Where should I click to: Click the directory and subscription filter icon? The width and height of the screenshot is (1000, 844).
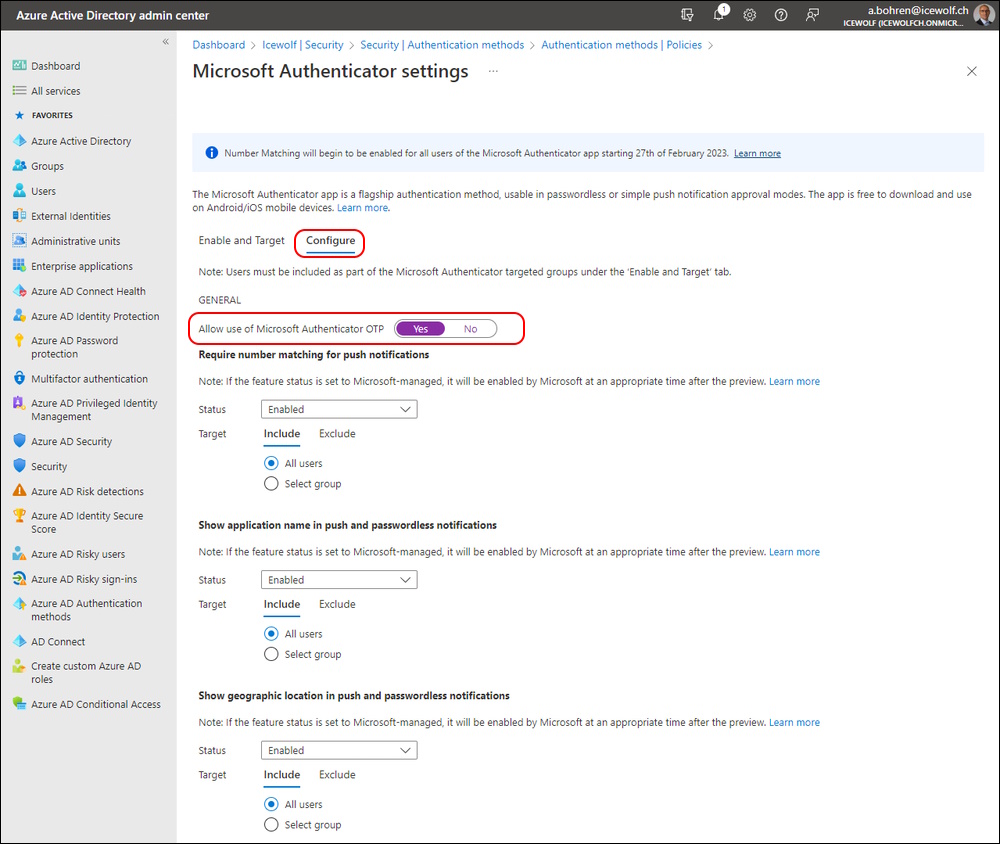pyautogui.click(x=687, y=15)
